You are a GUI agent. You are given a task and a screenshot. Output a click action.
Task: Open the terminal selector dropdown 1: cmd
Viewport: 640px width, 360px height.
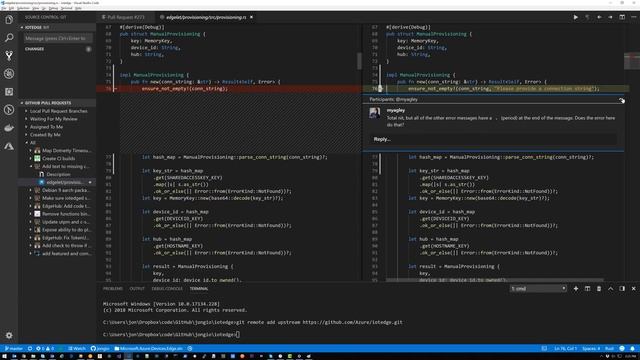(538, 289)
